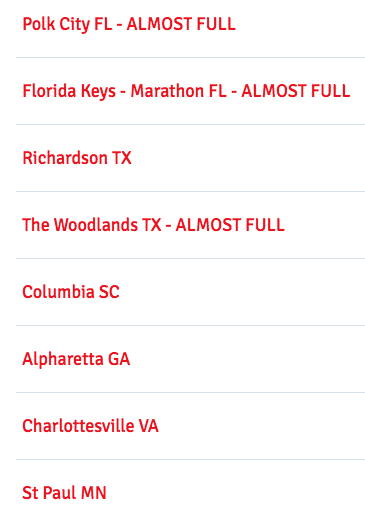Click the MN abbreviation after St Paul
Viewport: 365px width, 518px height.
coord(94,493)
